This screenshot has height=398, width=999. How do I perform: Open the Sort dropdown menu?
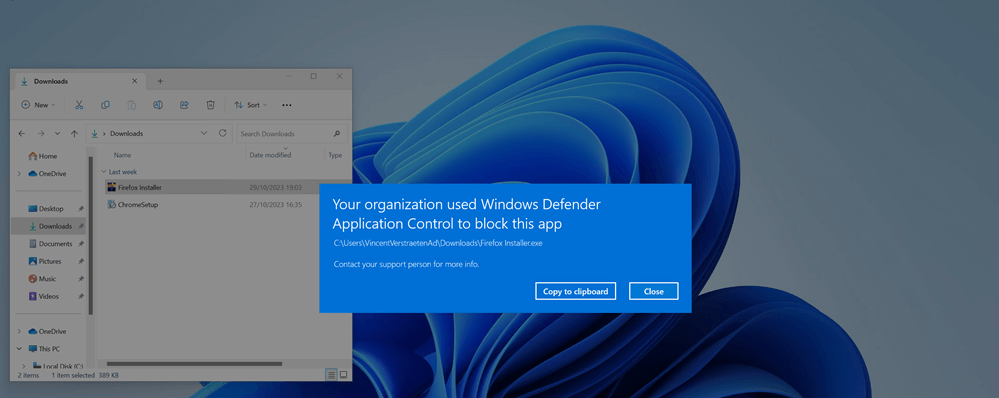click(x=250, y=105)
